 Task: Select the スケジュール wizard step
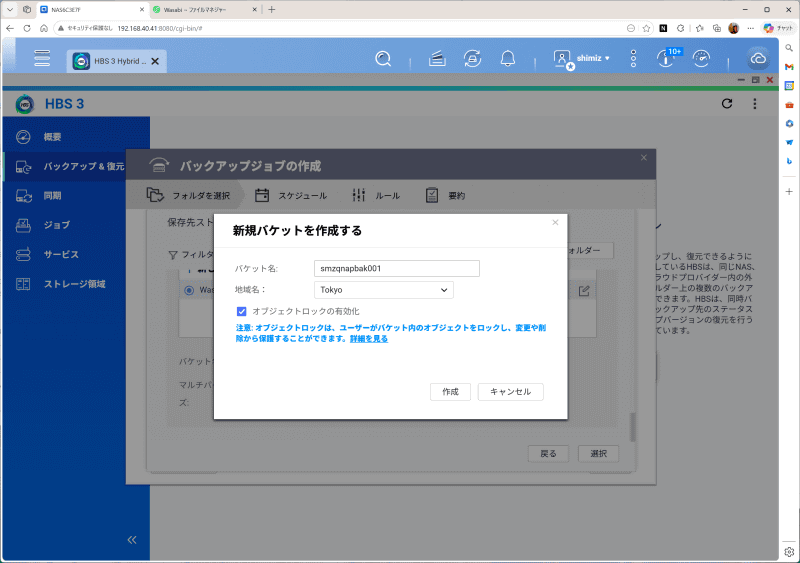tap(291, 195)
